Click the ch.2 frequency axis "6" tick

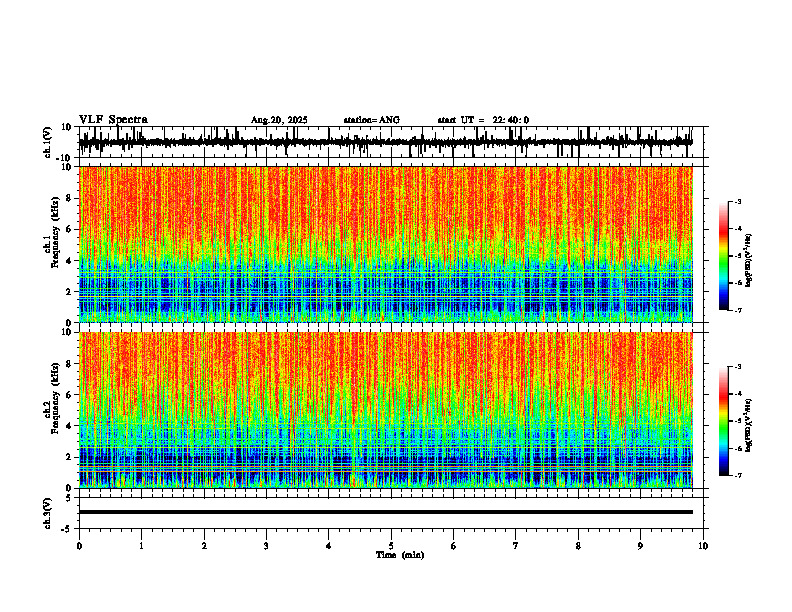coord(70,394)
